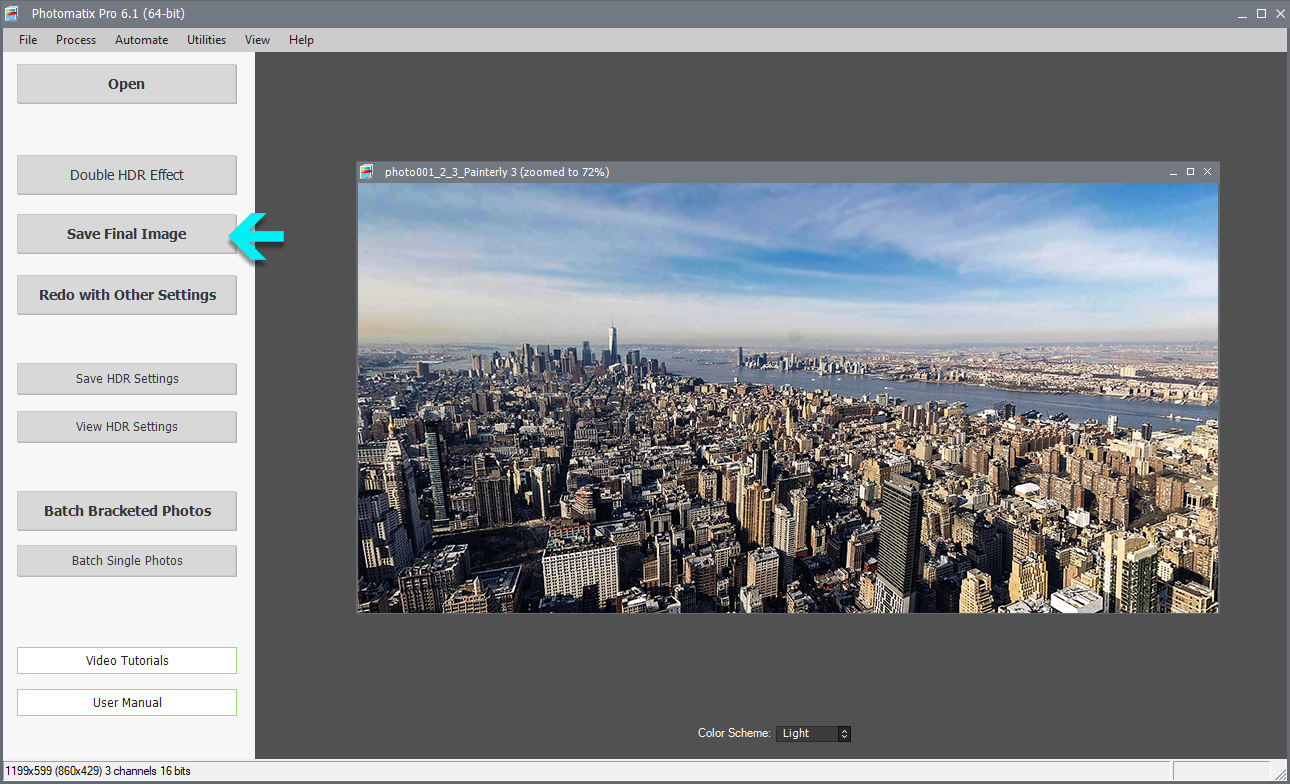Click the image window's document icon
Viewport: 1290px width, 784px height.
click(367, 172)
